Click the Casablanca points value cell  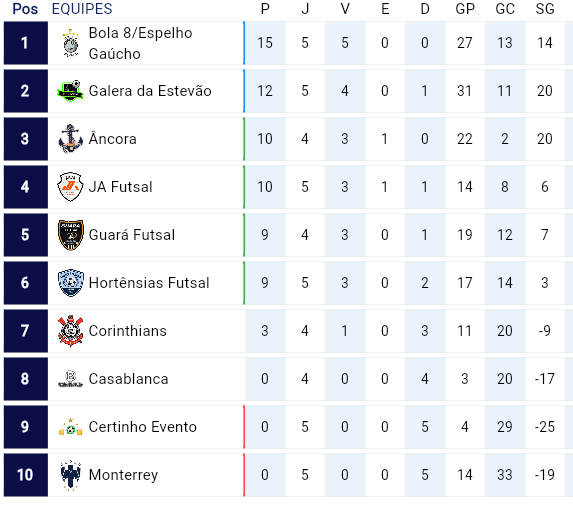pyautogui.click(x=265, y=379)
